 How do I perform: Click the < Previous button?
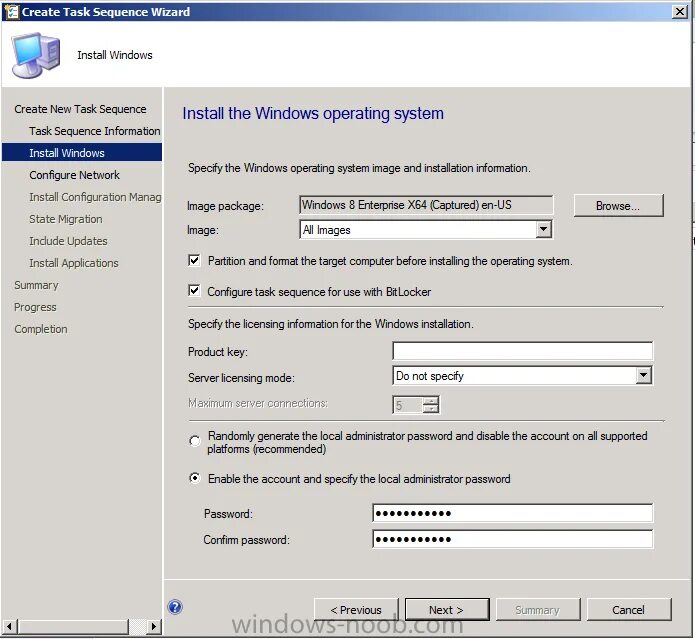coord(356,610)
